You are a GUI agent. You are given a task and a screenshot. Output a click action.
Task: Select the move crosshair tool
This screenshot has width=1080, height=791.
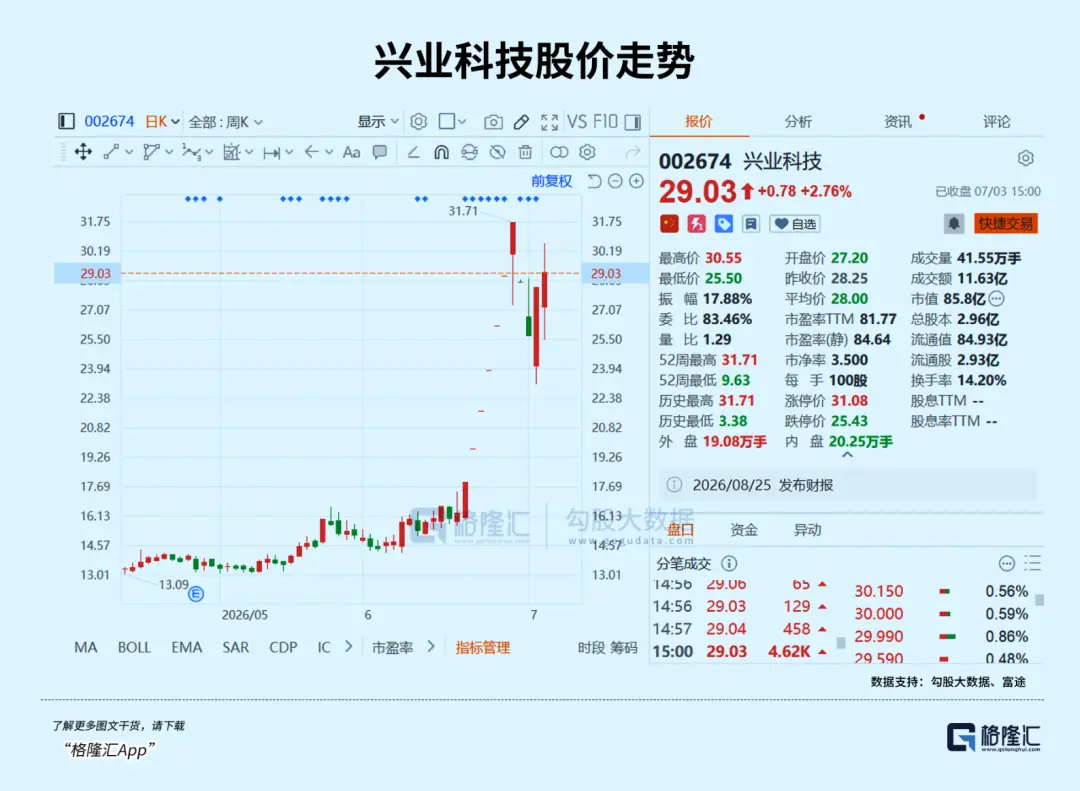[83, 152]
